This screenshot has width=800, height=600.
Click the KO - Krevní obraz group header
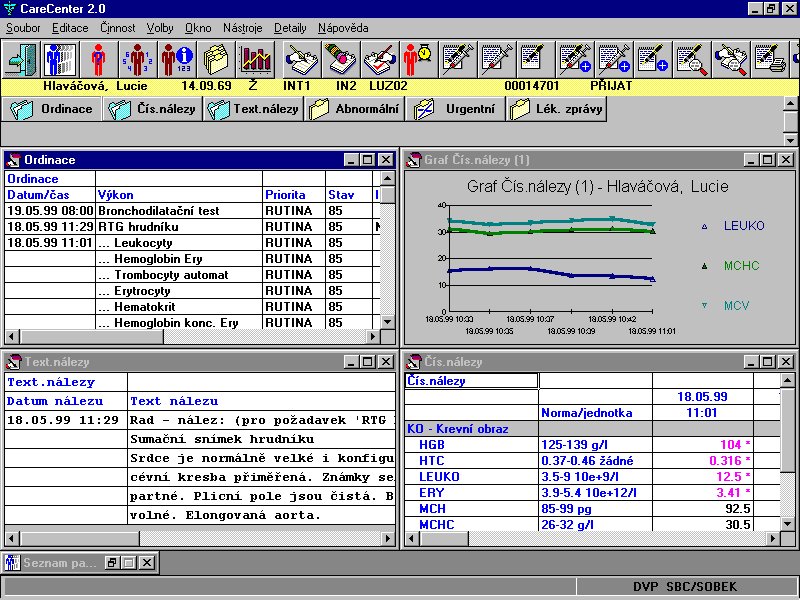[x=458, y=429]
